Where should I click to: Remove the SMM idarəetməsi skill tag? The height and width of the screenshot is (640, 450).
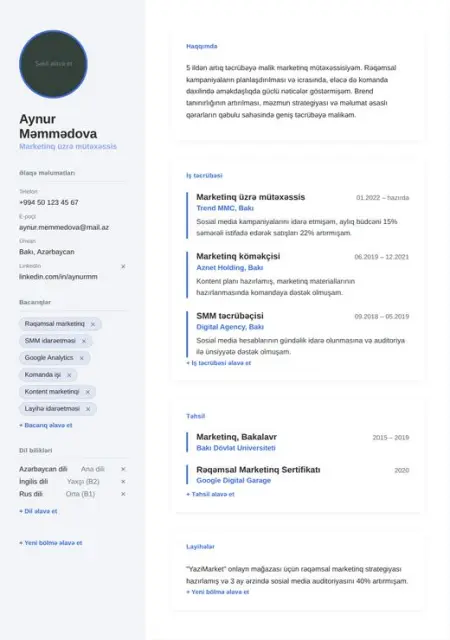[84, 341]
